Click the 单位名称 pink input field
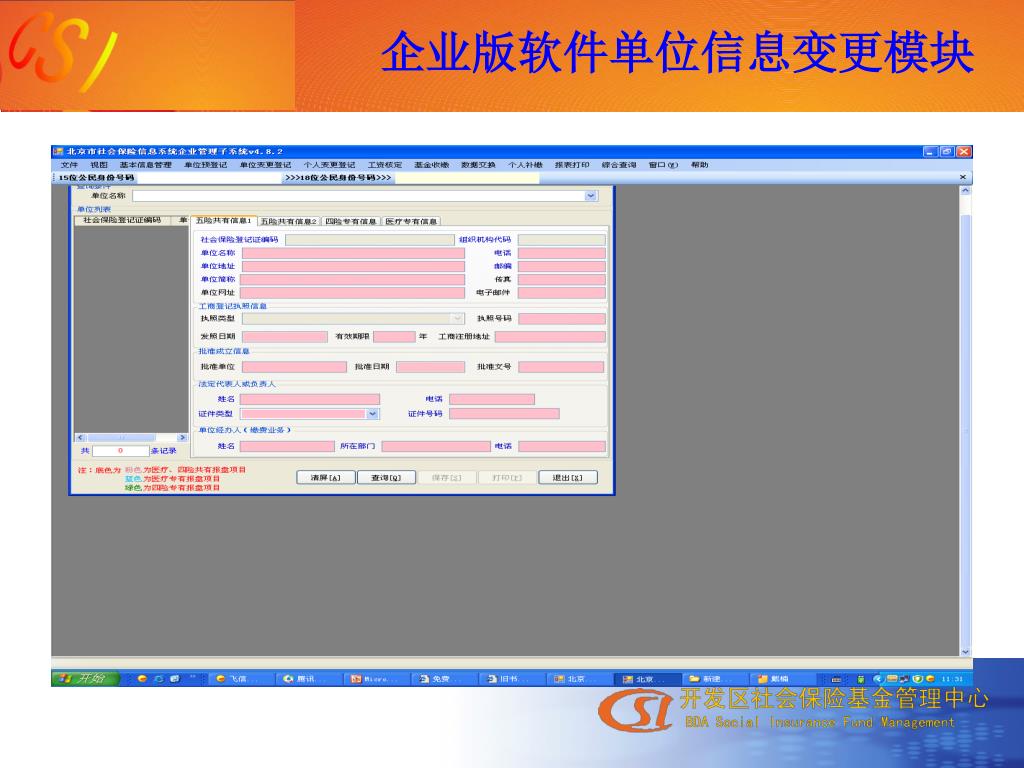 pos(353,253)
